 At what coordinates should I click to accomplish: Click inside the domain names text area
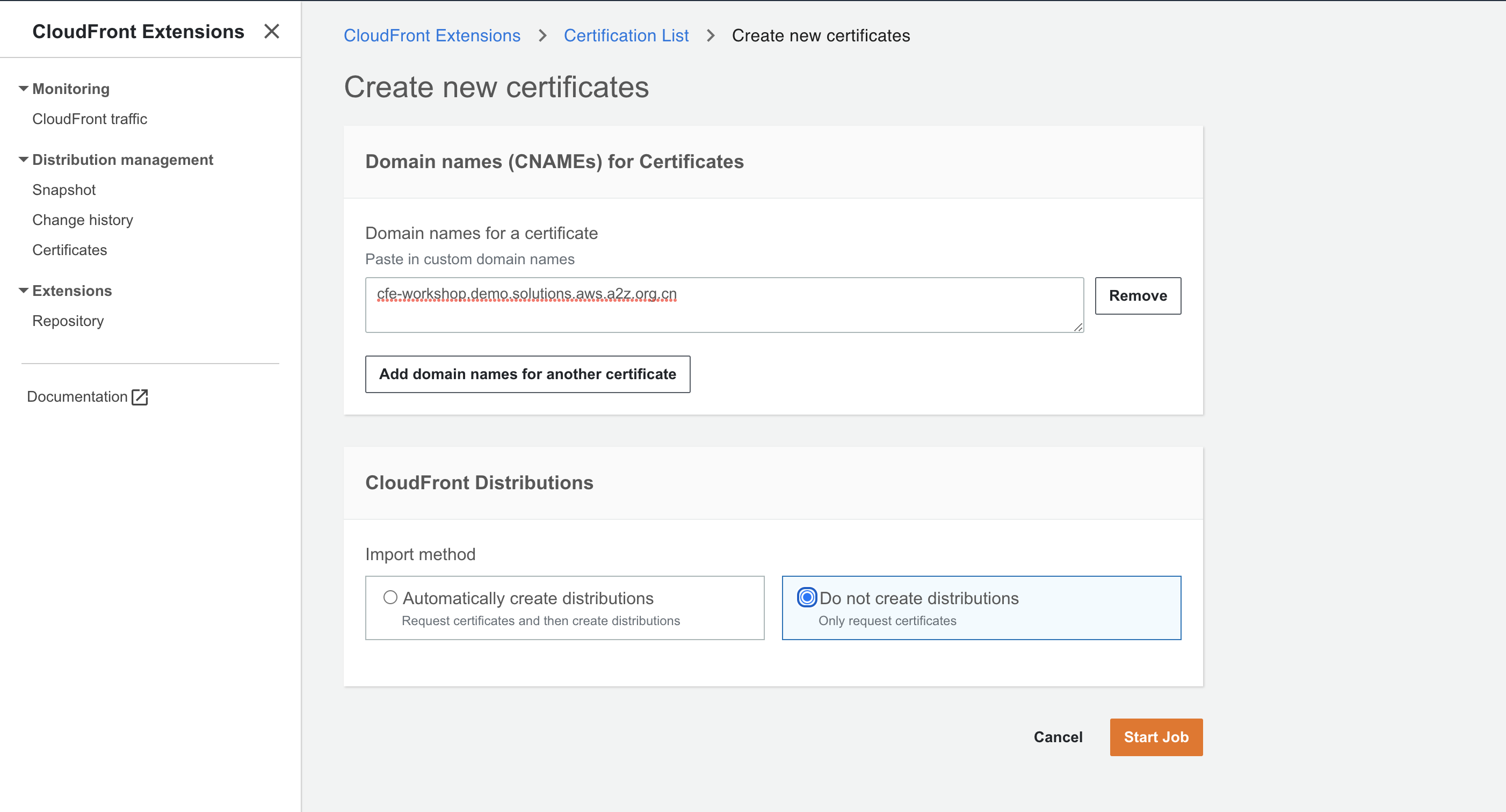(x=725, y=305)
